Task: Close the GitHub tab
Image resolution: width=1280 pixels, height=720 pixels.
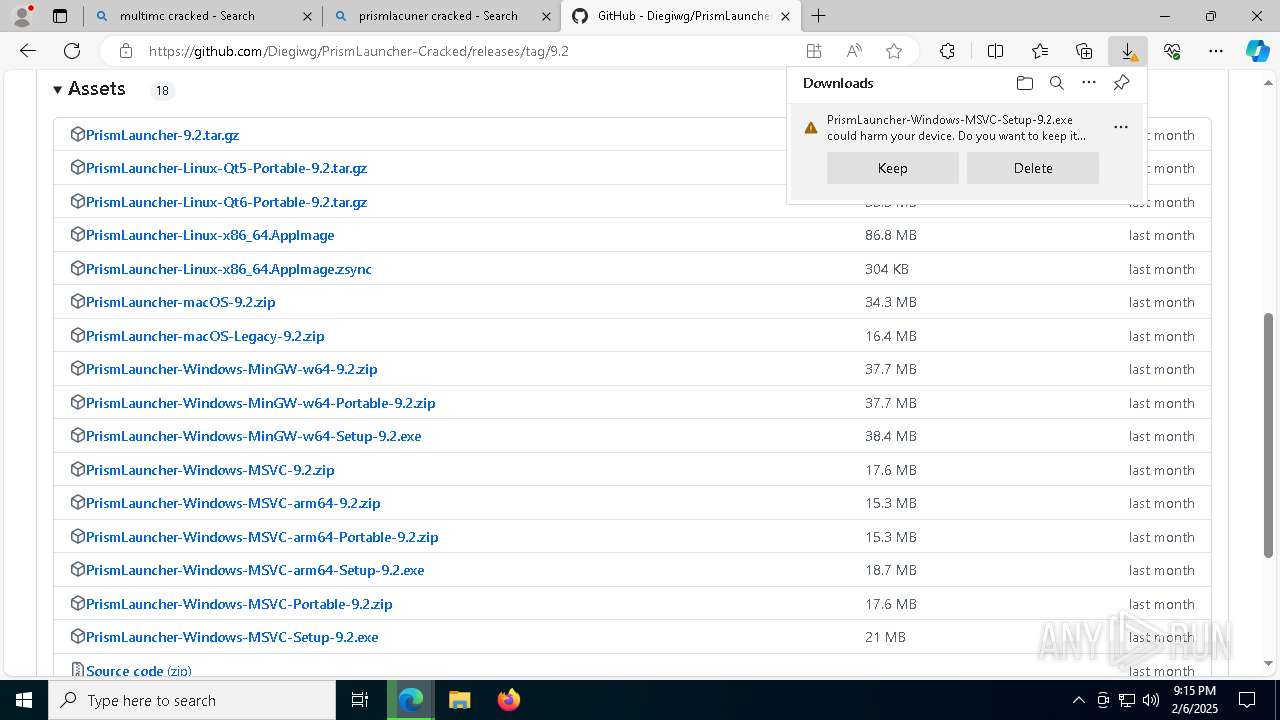Action: coord(786,16)
